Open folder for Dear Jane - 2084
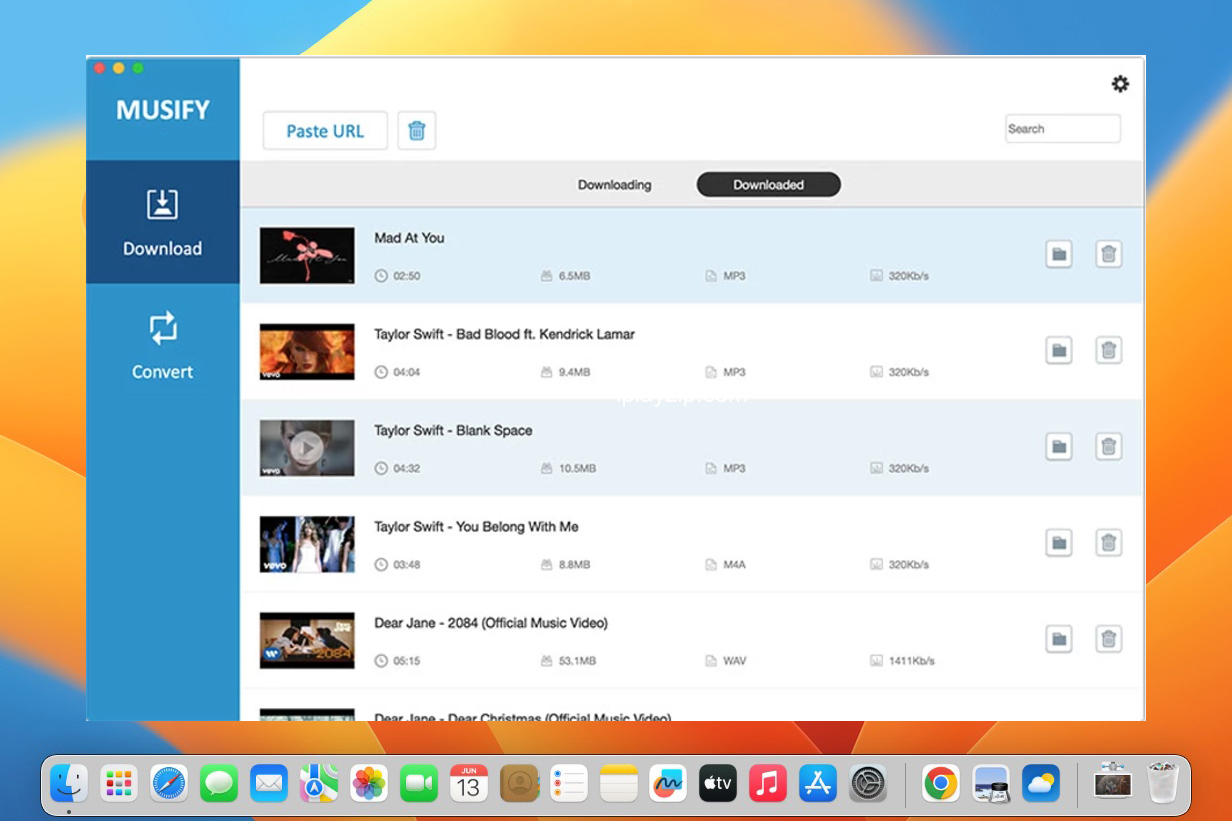This screenshot has width=1232, height=821. pyautogui.click(x=1059, y=639)
